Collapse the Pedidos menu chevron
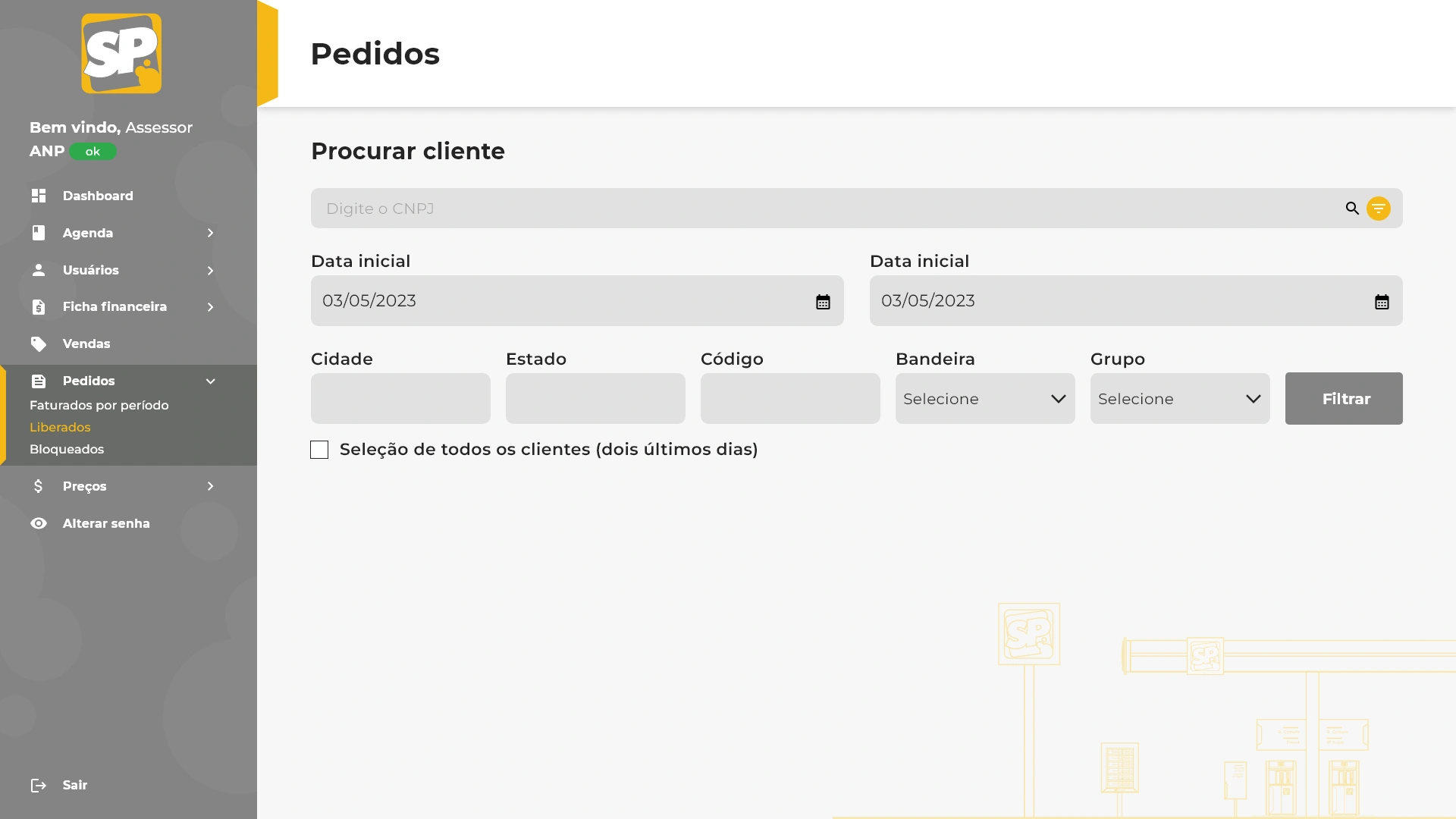This screenshot has height=819, width=1456. tap(210, 381)
